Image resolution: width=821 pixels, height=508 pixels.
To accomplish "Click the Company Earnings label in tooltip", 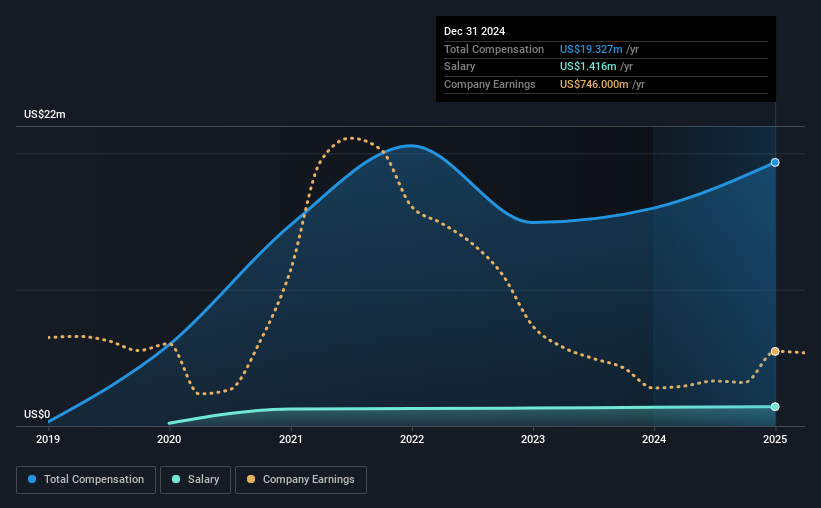I will pos(490,84).
